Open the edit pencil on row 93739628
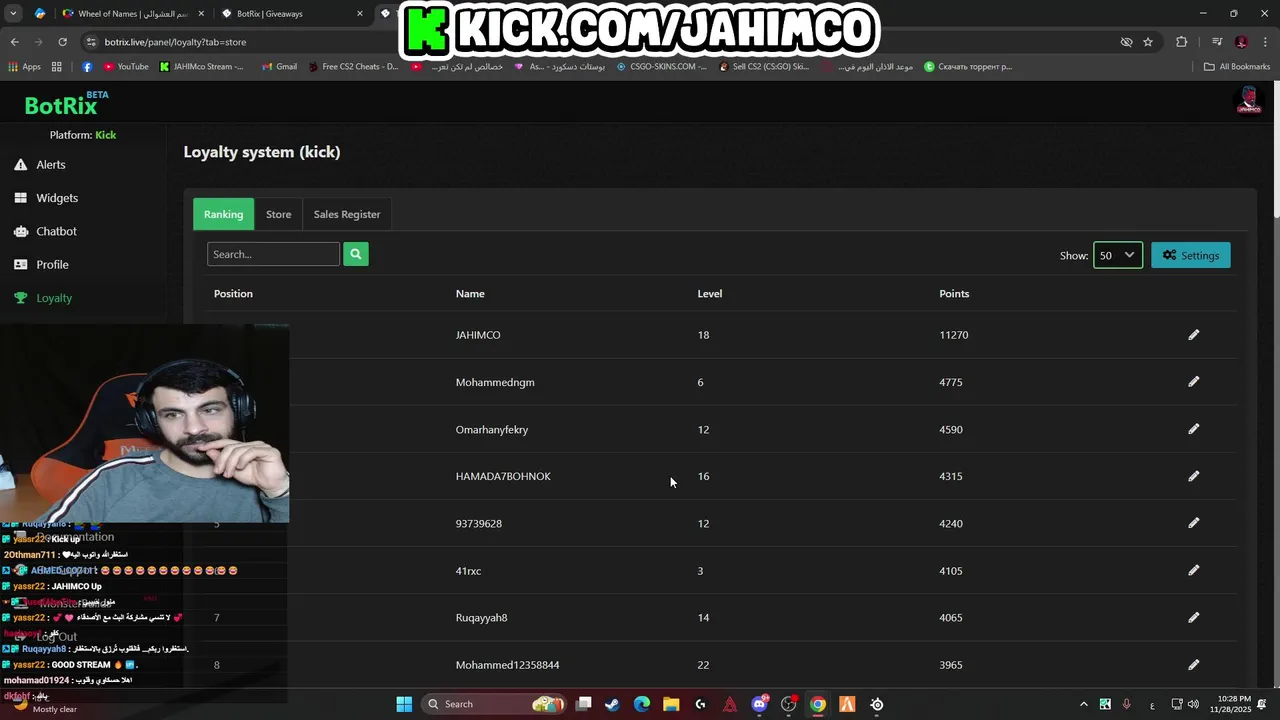The width and height of the screenshot is (1280, 720). (1193, 523)
